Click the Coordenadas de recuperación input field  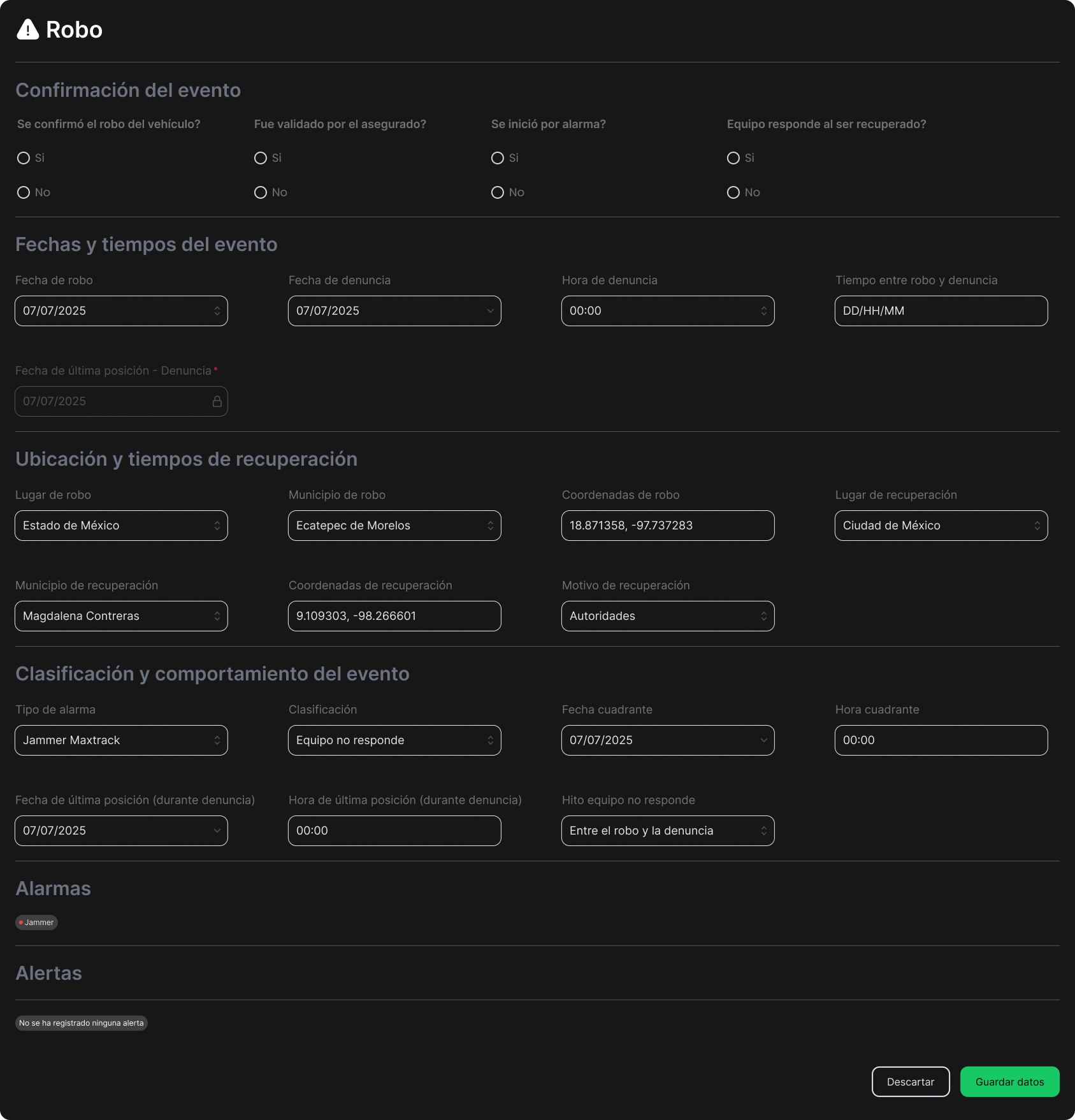tap(394, 616)
